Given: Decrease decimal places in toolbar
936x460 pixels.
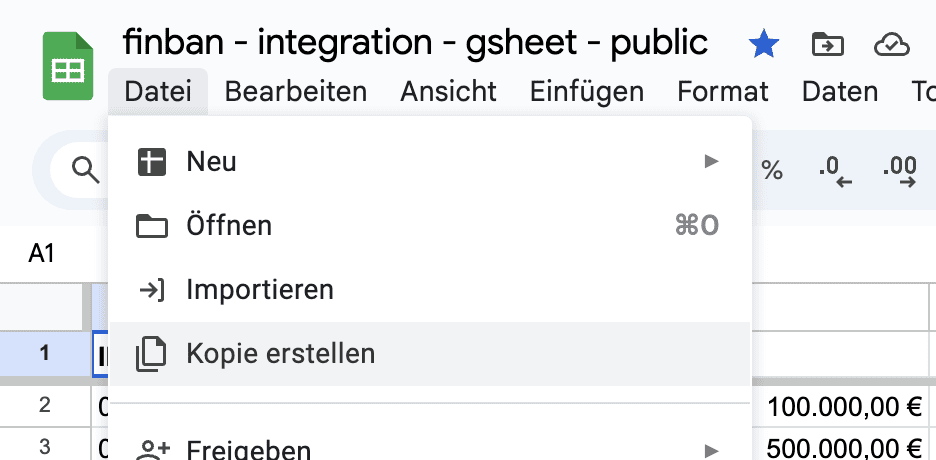Looking at the screenshot, I should click(x=834, y=170).
